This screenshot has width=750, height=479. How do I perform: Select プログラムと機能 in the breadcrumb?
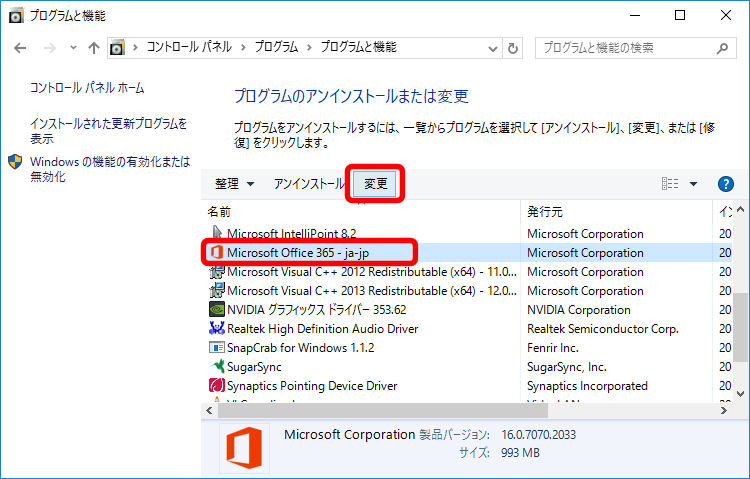(x=358, y=47)
